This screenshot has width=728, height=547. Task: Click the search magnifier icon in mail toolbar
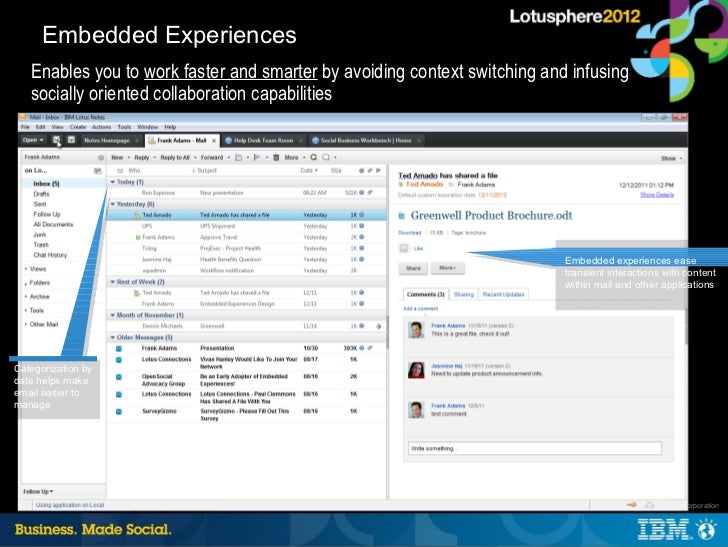click(x=326, y=157)
